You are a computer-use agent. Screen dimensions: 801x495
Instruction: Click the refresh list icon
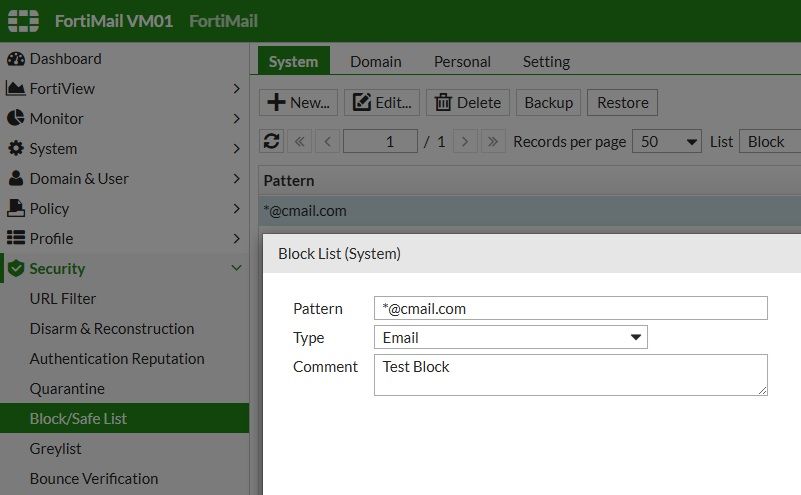pyautogui.click(x=271, y=141)
